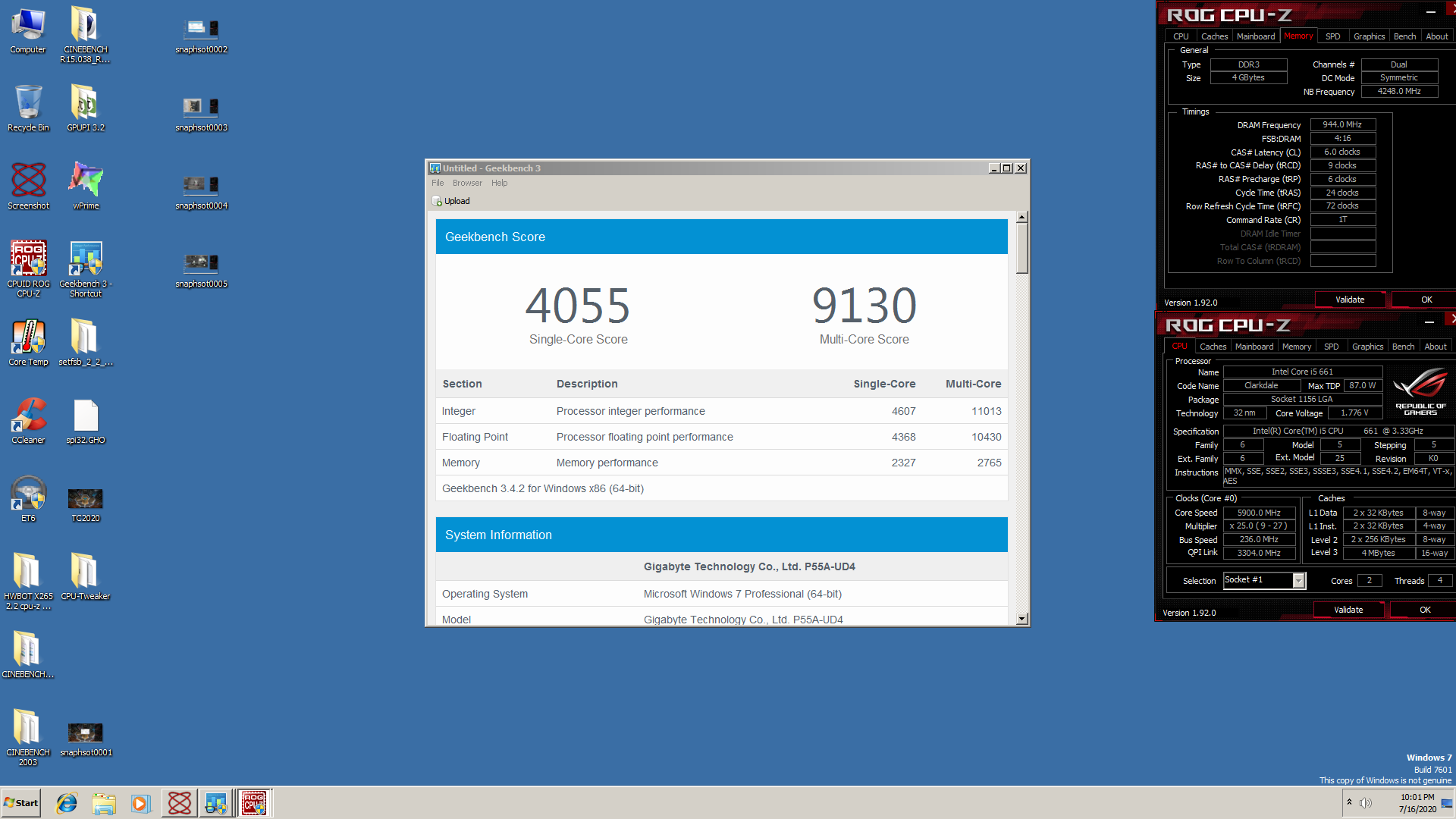This screenshot has width=1456, height=819.
Task: Click the Screenshot app taskbar button
Action: [180, 803]
